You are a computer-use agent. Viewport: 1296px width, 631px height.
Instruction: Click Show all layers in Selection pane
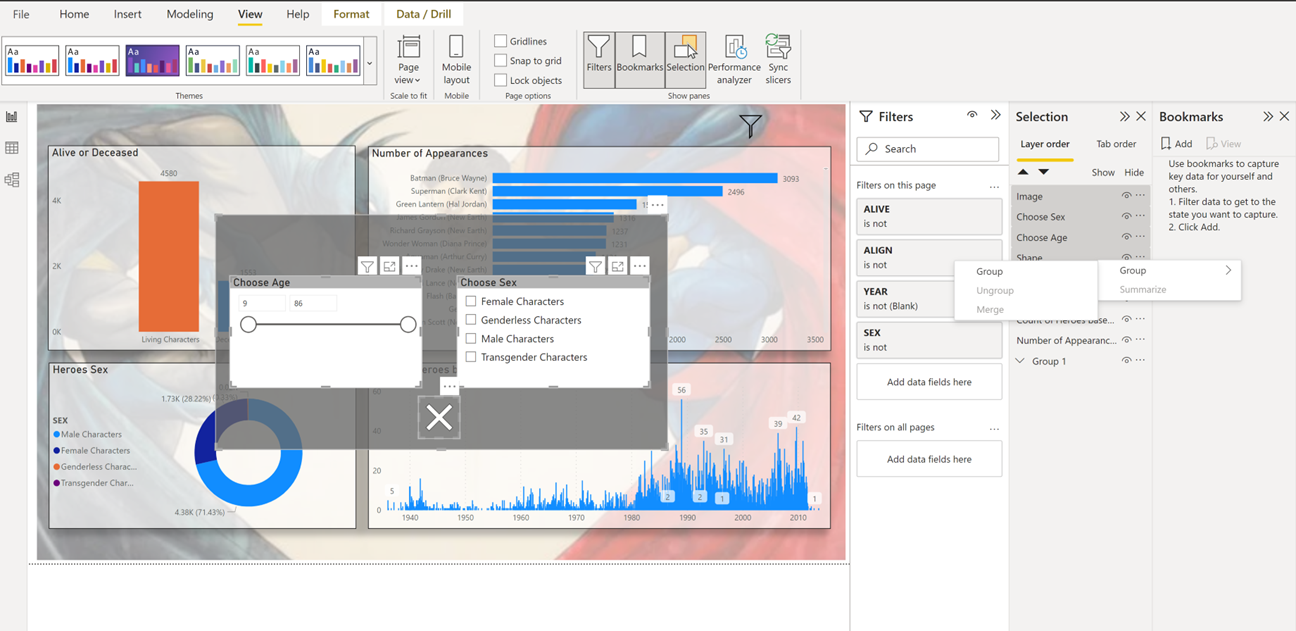click(x=1103, y=172)
